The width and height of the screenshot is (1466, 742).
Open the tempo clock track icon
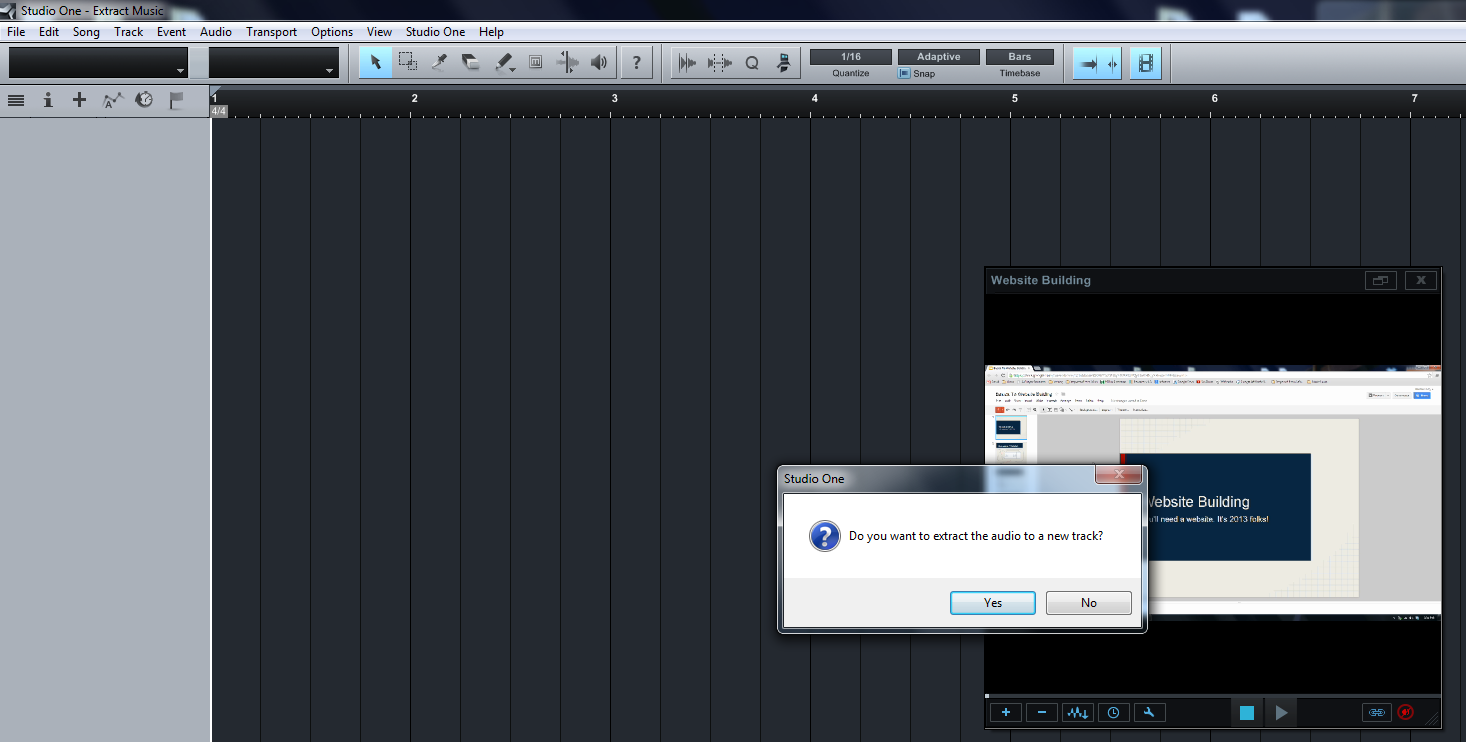pos(144,100)
